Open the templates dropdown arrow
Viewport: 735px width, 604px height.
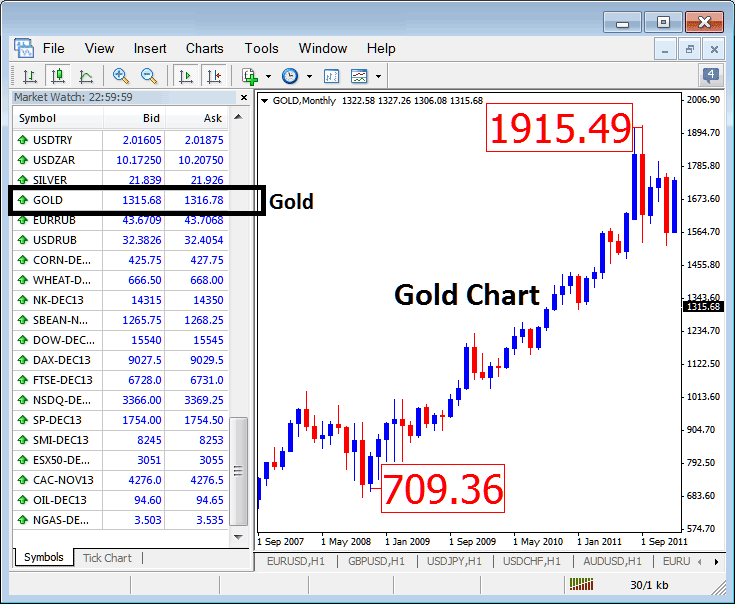(x=378, y=76)
